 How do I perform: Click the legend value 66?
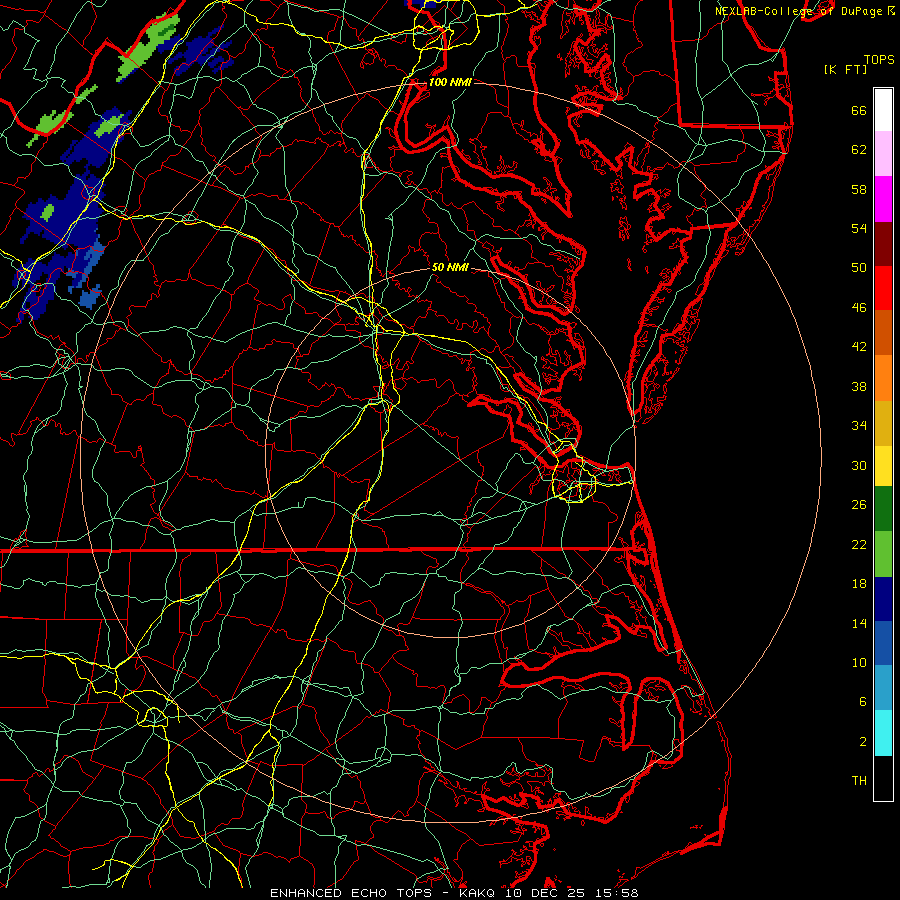click(x=859, y=111)
